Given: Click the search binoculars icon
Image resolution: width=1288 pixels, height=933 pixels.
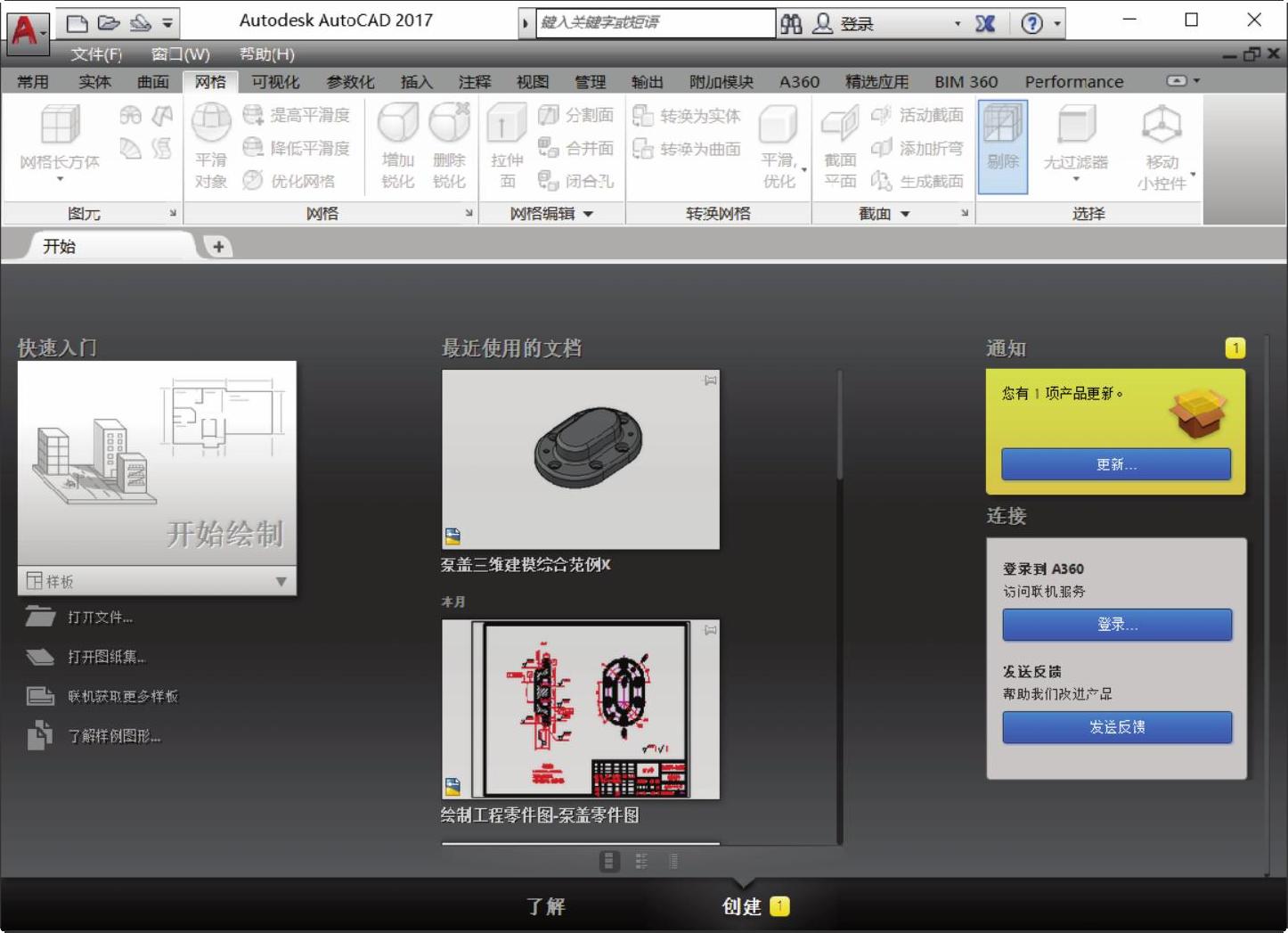Looking at the screenshot, I should point(791,24).
